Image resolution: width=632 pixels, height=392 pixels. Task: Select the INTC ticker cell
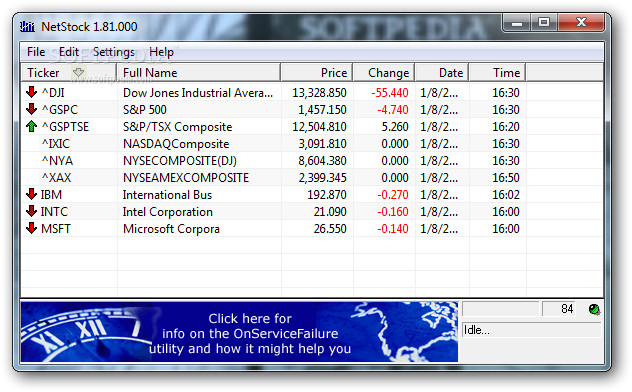tap(54, 212)
